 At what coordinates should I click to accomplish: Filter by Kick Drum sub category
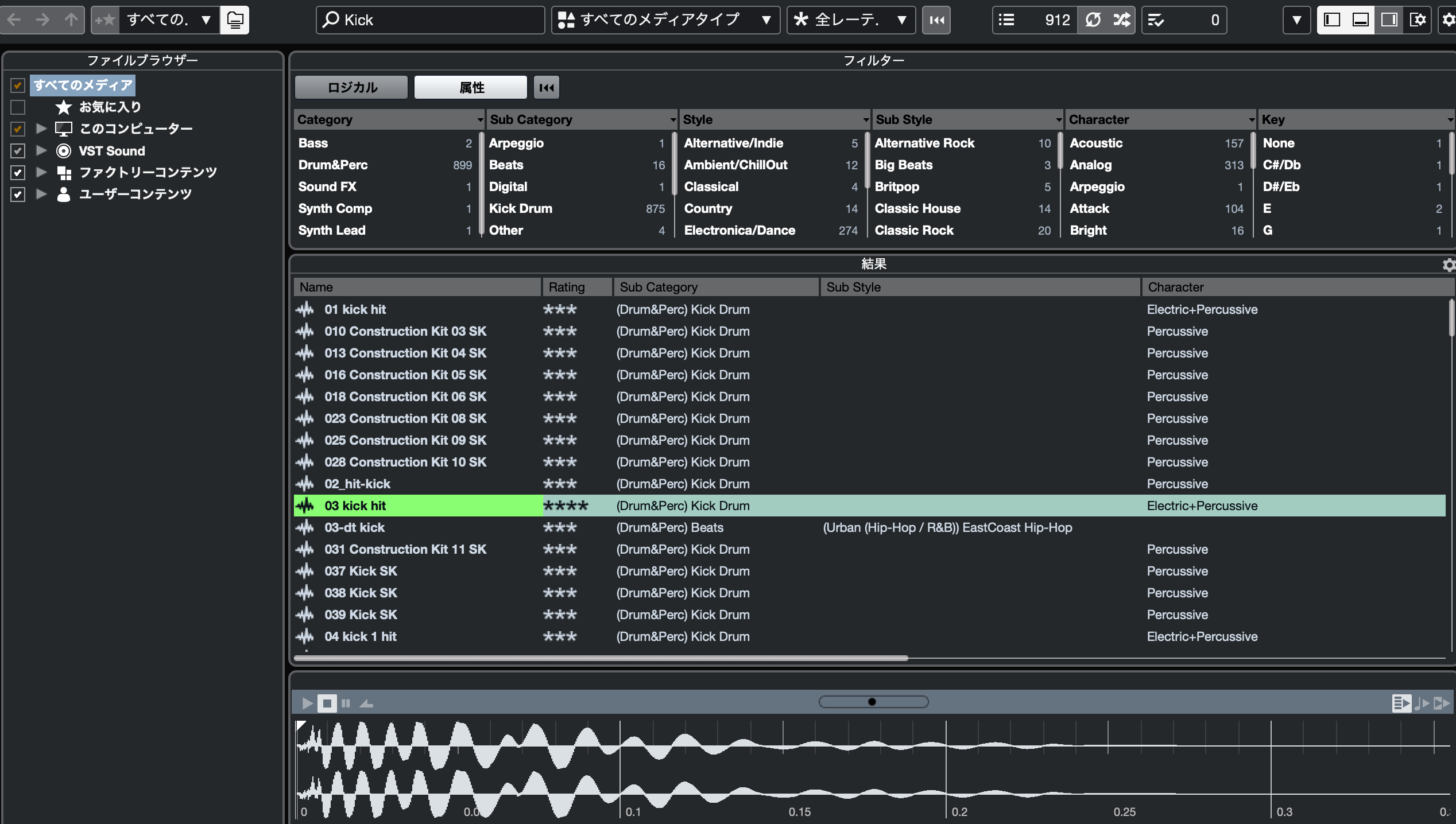pos(520,208)
